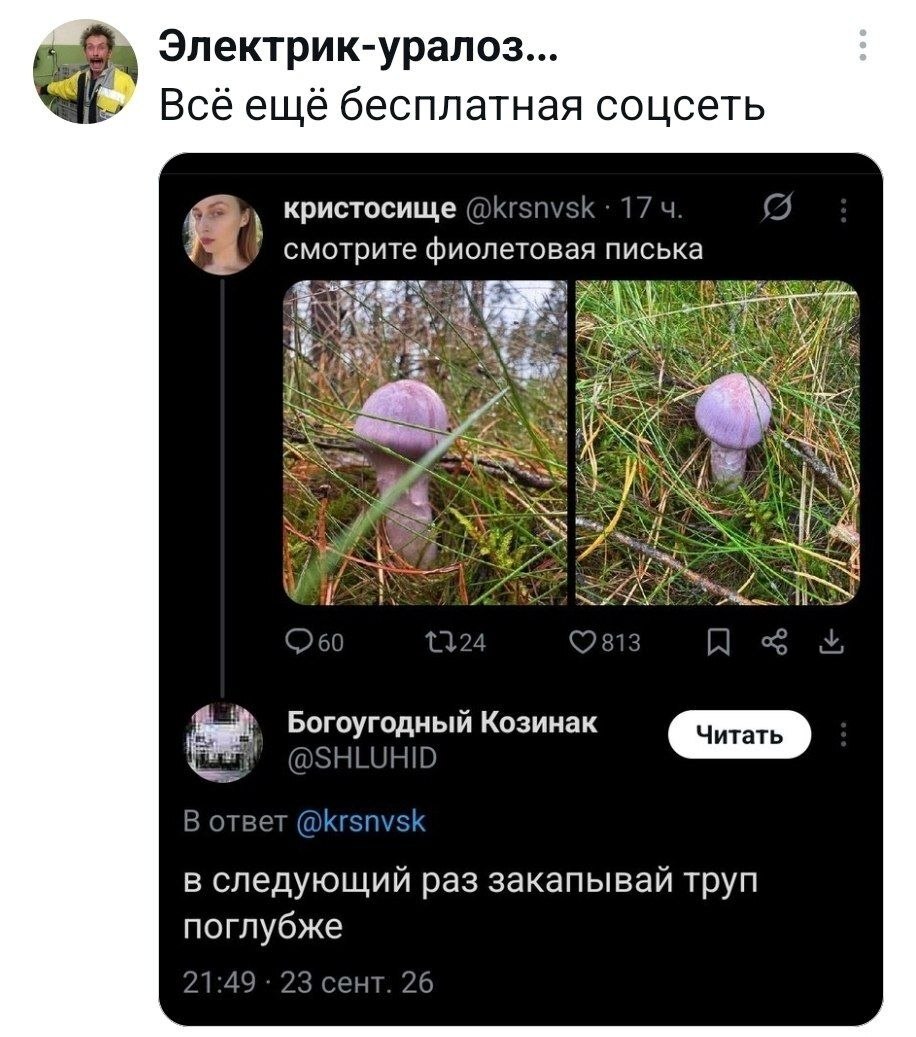916x1037 pixels.
Task: Open the Электрик-уралоз community name
Action: pos(358,47)
